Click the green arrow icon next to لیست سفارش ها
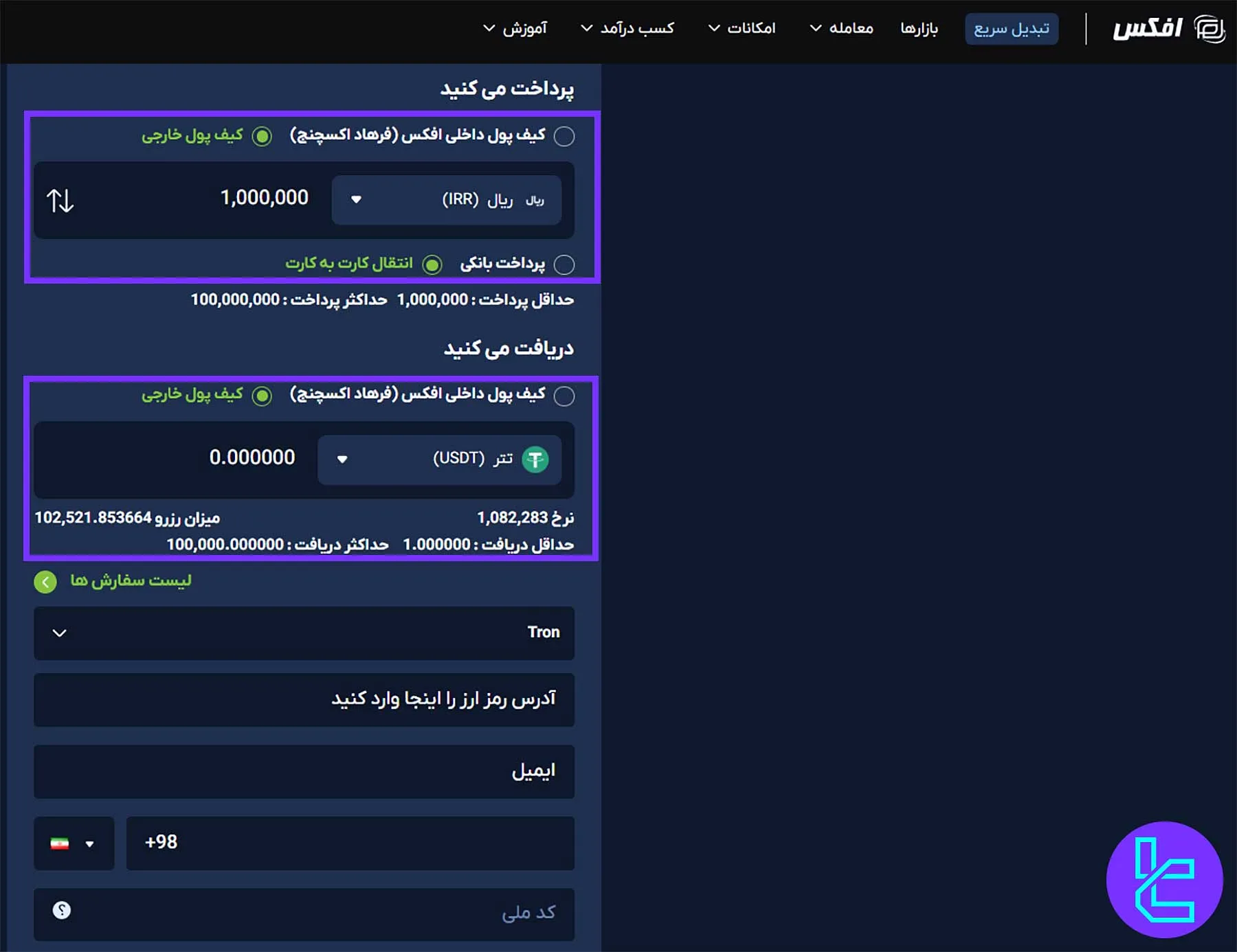 (45, 582)
